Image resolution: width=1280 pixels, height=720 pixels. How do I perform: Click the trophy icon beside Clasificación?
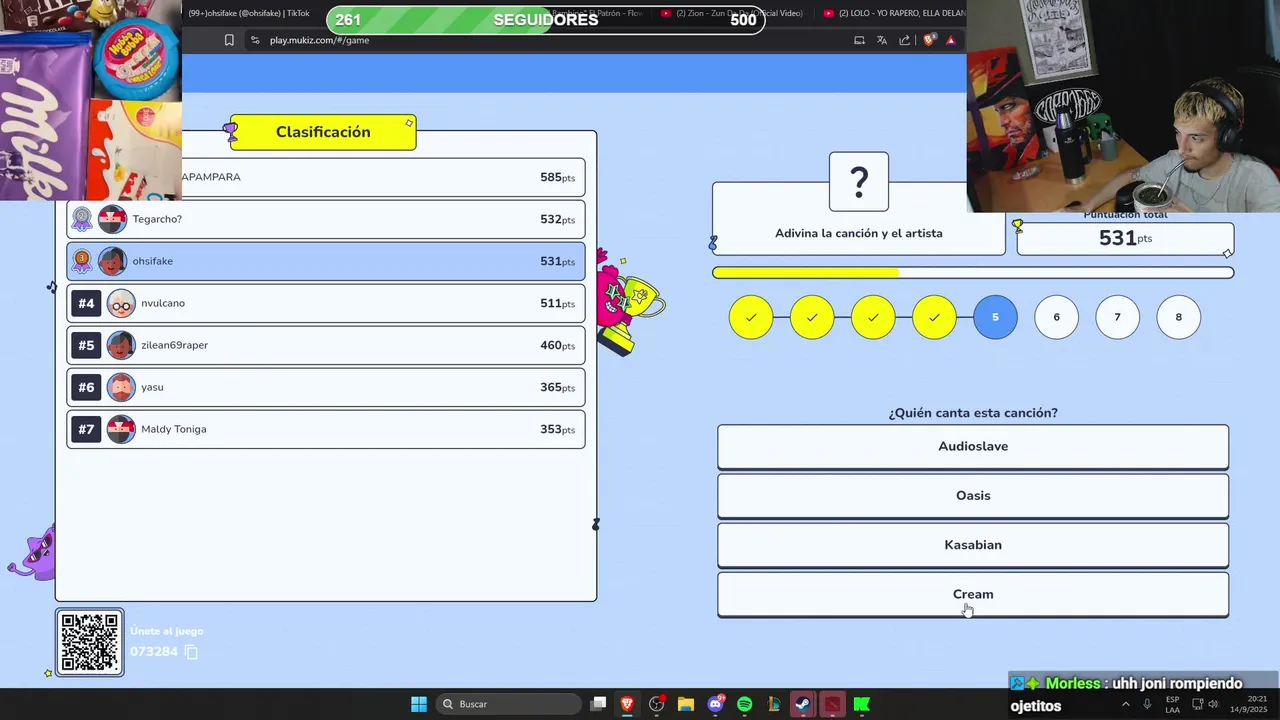coord(231,132)
